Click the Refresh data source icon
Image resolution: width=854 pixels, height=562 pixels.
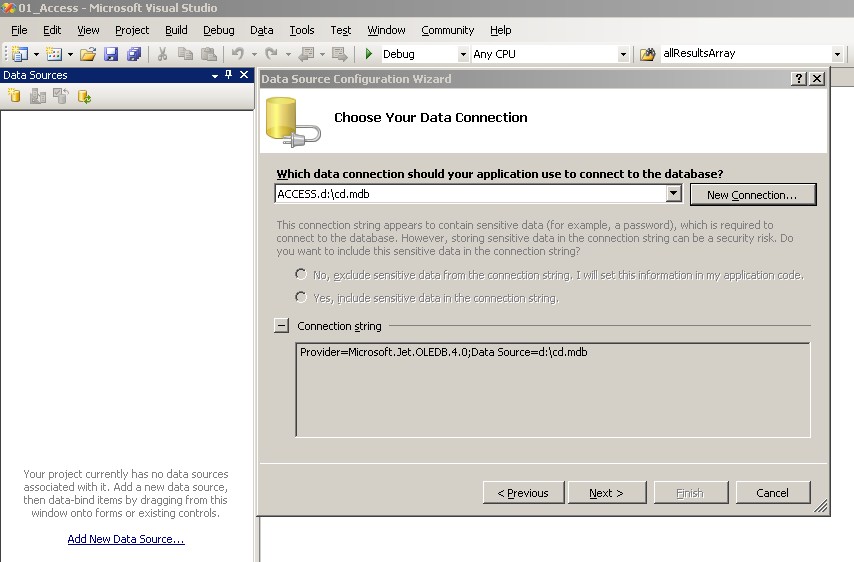pyautogui.click(x=84, y=96)
